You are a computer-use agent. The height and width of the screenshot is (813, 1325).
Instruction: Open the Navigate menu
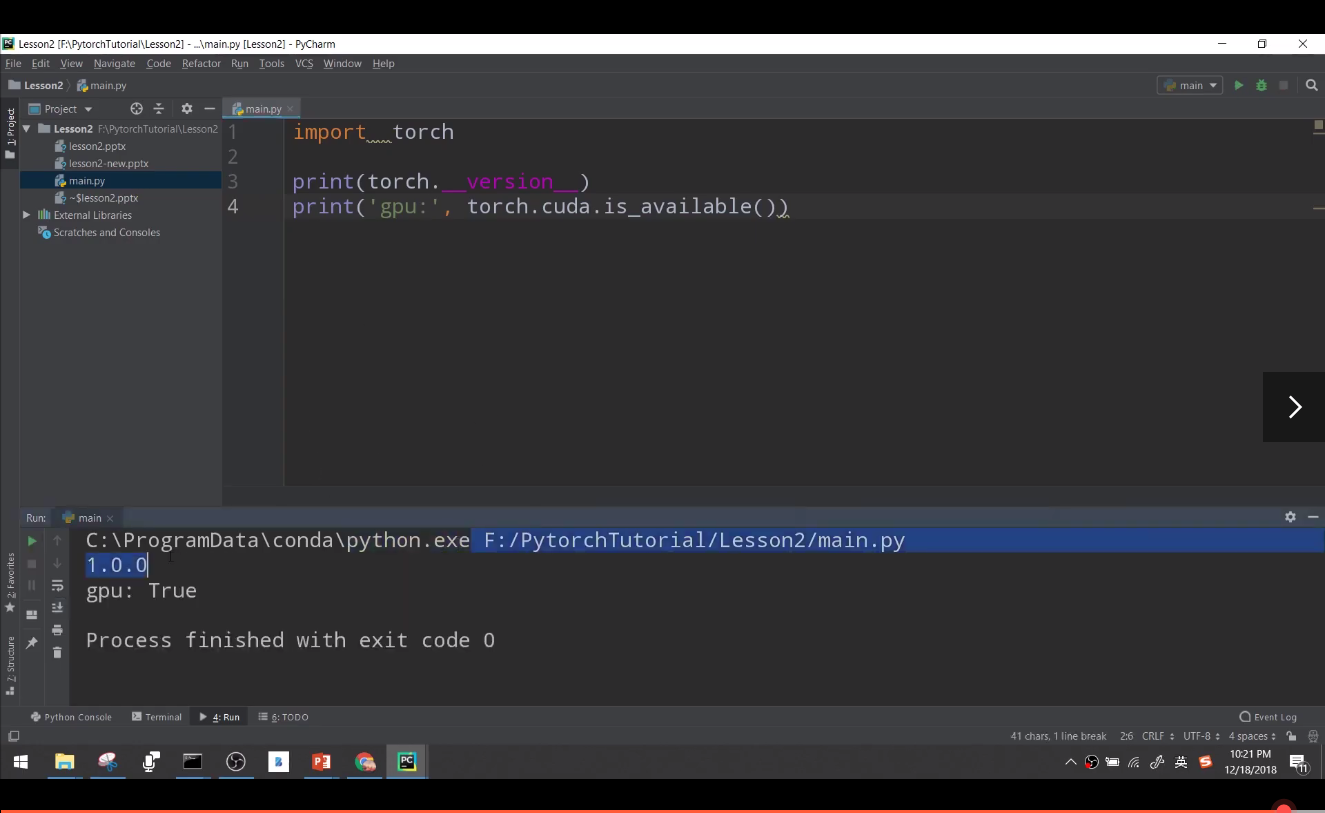click(x=115, y=63)
